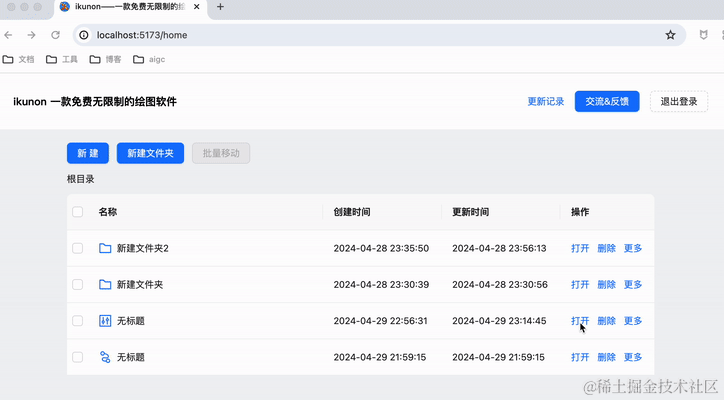Expand 更多 for 新建文件夹2
The image size is (724, 400).
tap(633, 248)
